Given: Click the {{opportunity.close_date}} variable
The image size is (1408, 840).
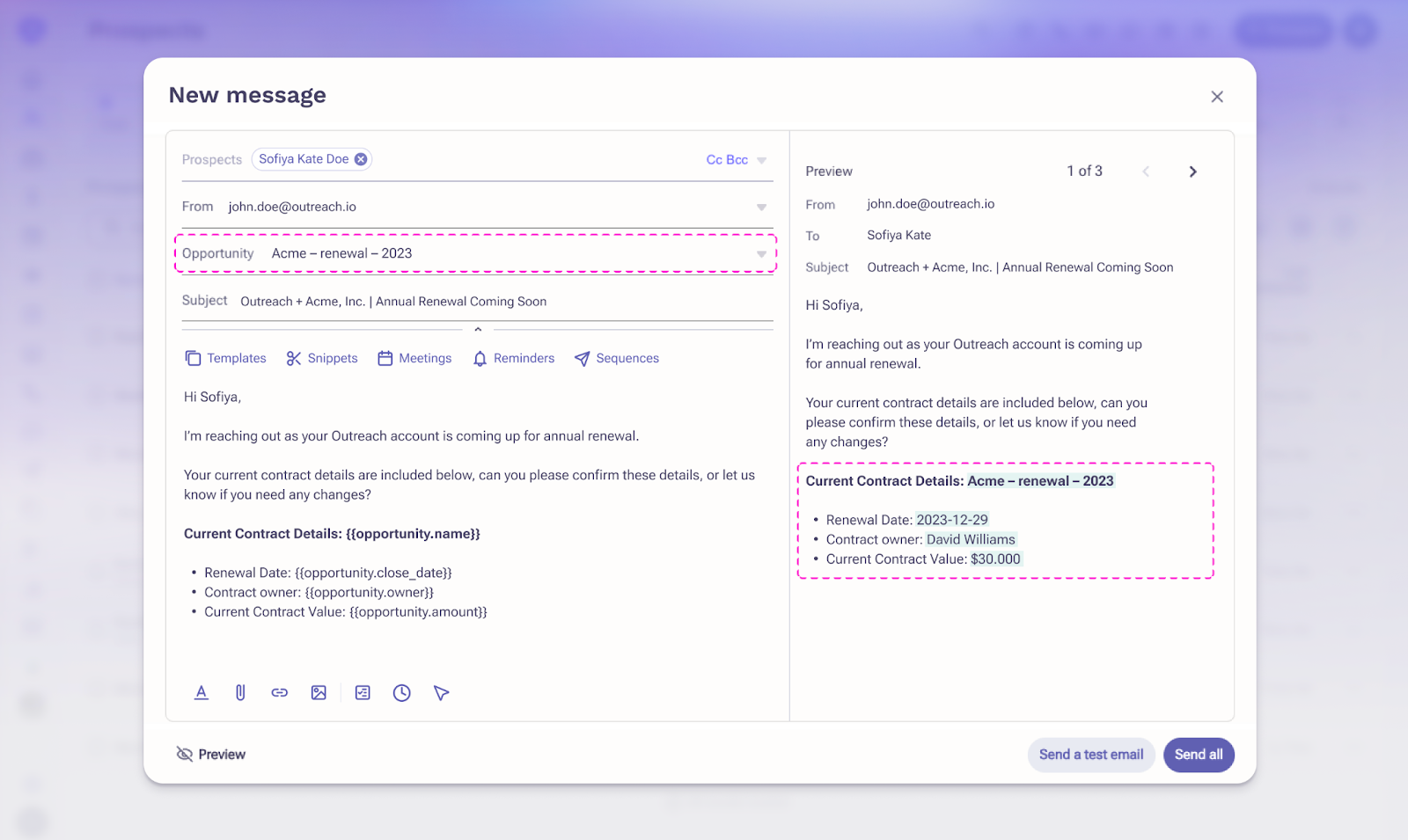Looking at the screenshot, I should pos(373,573).
